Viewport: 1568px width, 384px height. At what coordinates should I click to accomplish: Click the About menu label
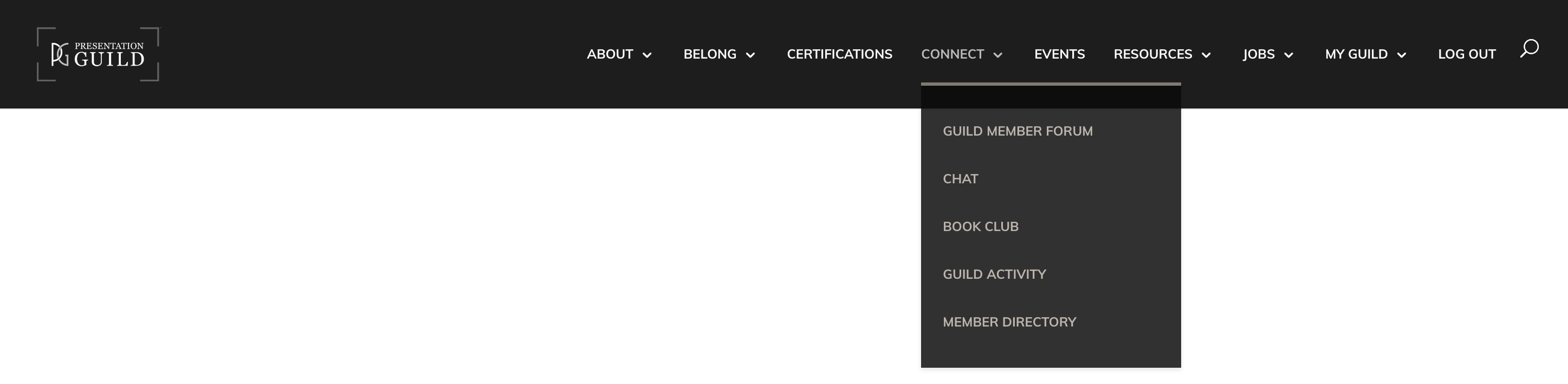point(610,54)
